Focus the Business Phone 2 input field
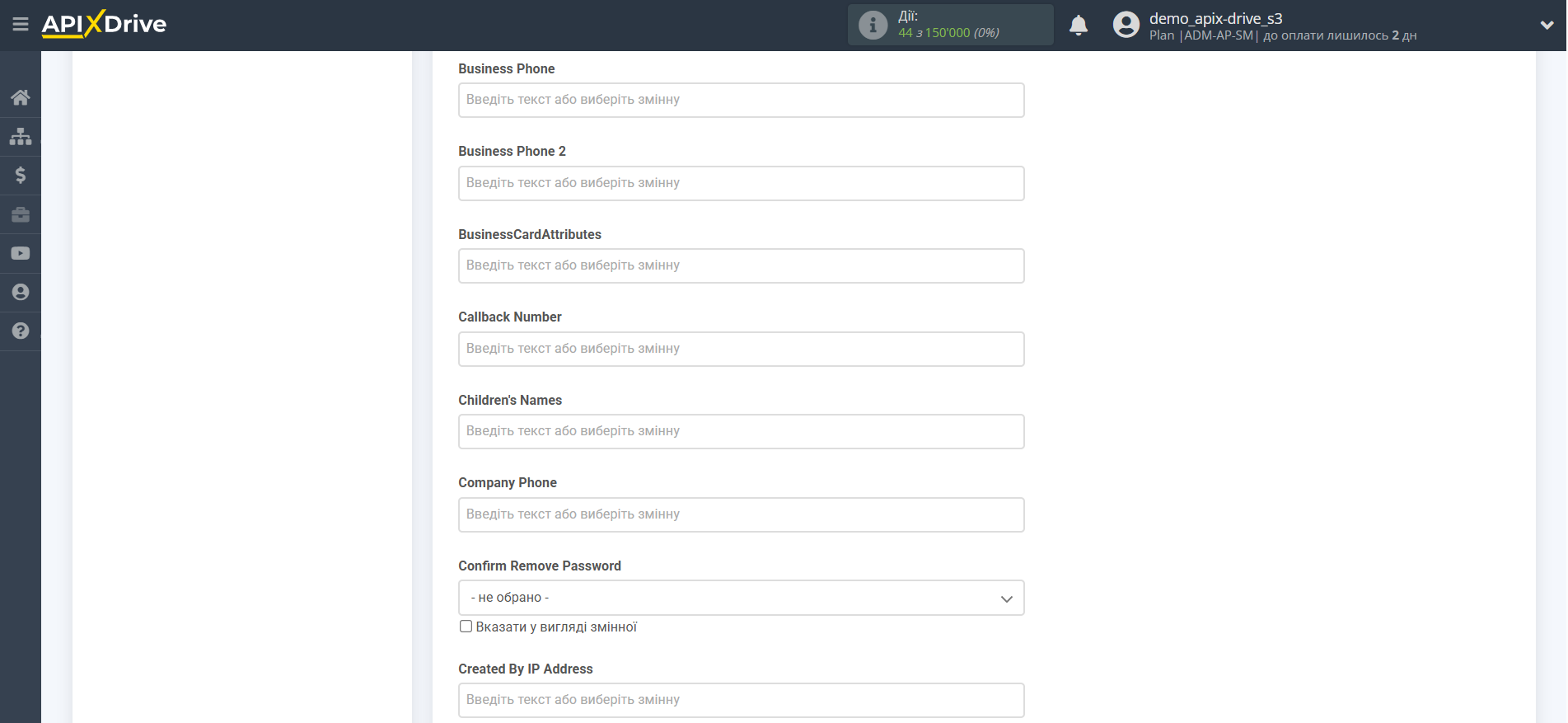This screenshot has height=723, width=1568. click(x=741, y=183)
